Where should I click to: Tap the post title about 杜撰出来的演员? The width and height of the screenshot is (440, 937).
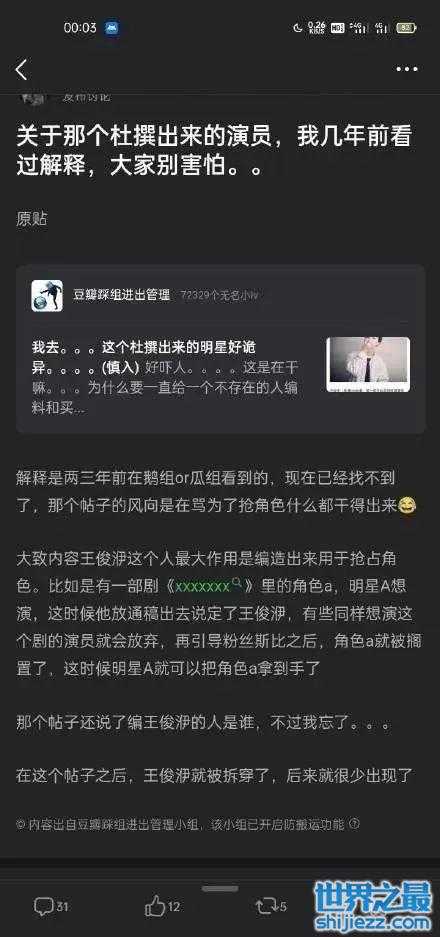point(214,152)
